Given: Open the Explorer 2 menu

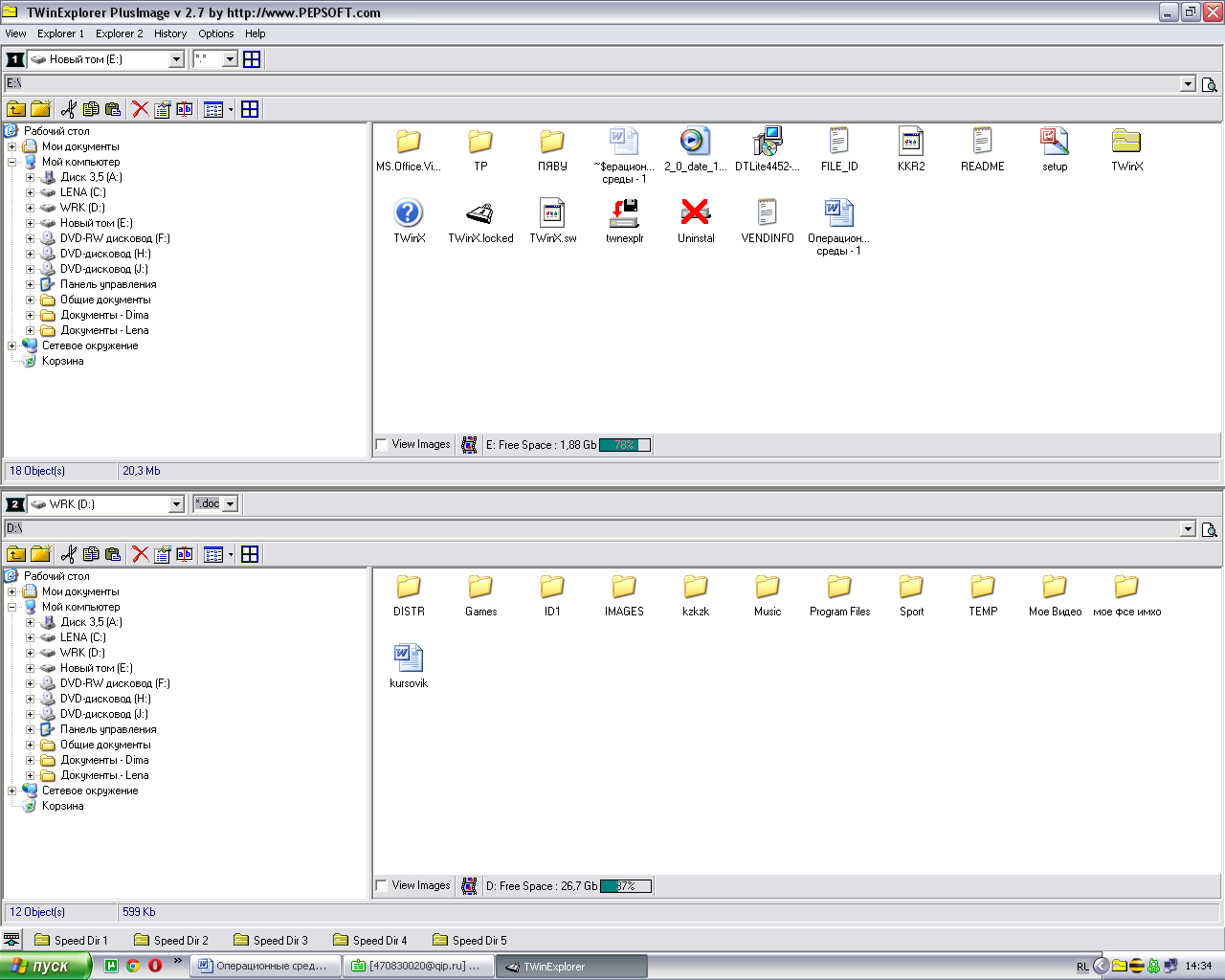Looking at the screenshot, I should point(119,33).
